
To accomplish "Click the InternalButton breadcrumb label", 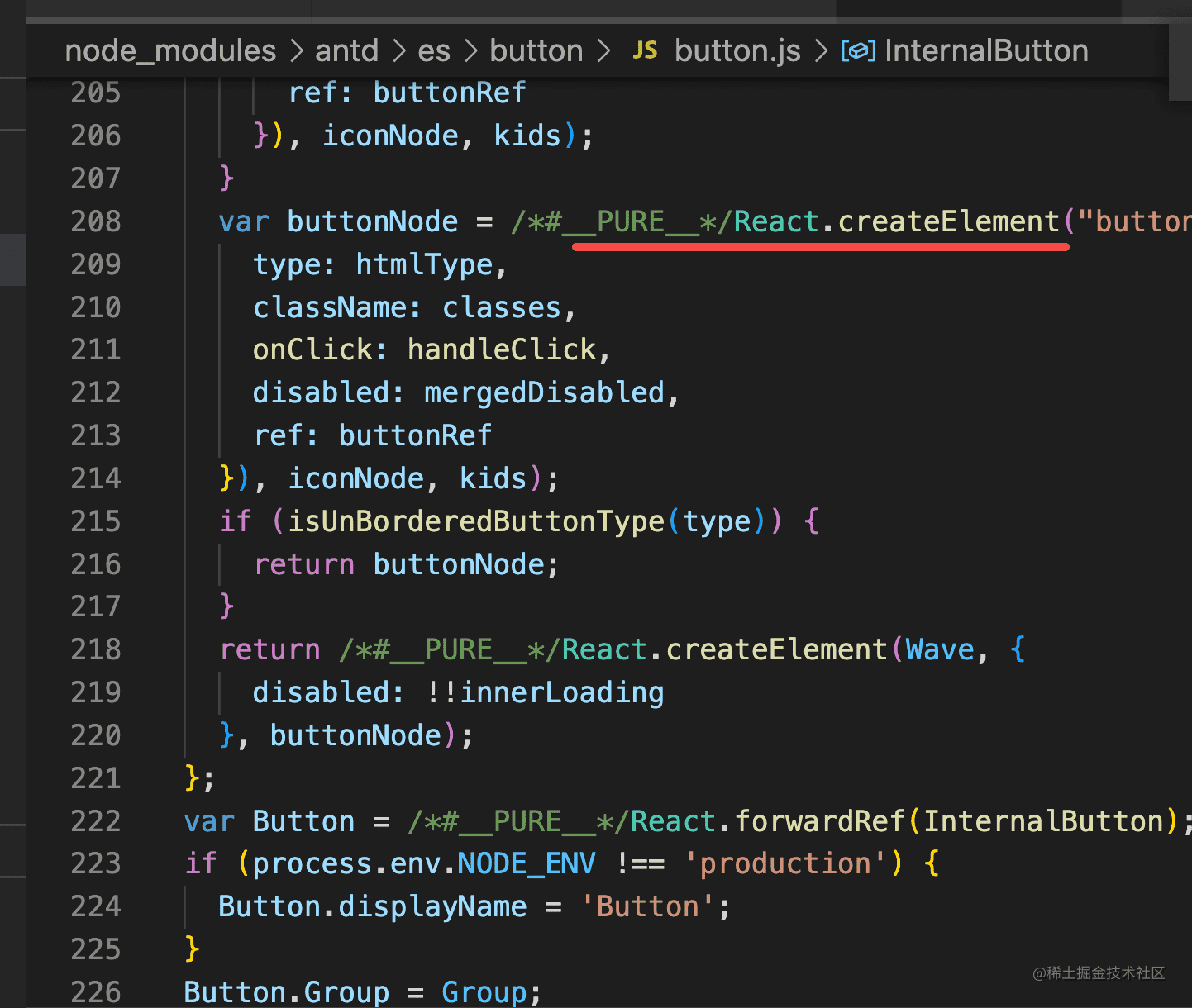I will [x=986, y=51].
